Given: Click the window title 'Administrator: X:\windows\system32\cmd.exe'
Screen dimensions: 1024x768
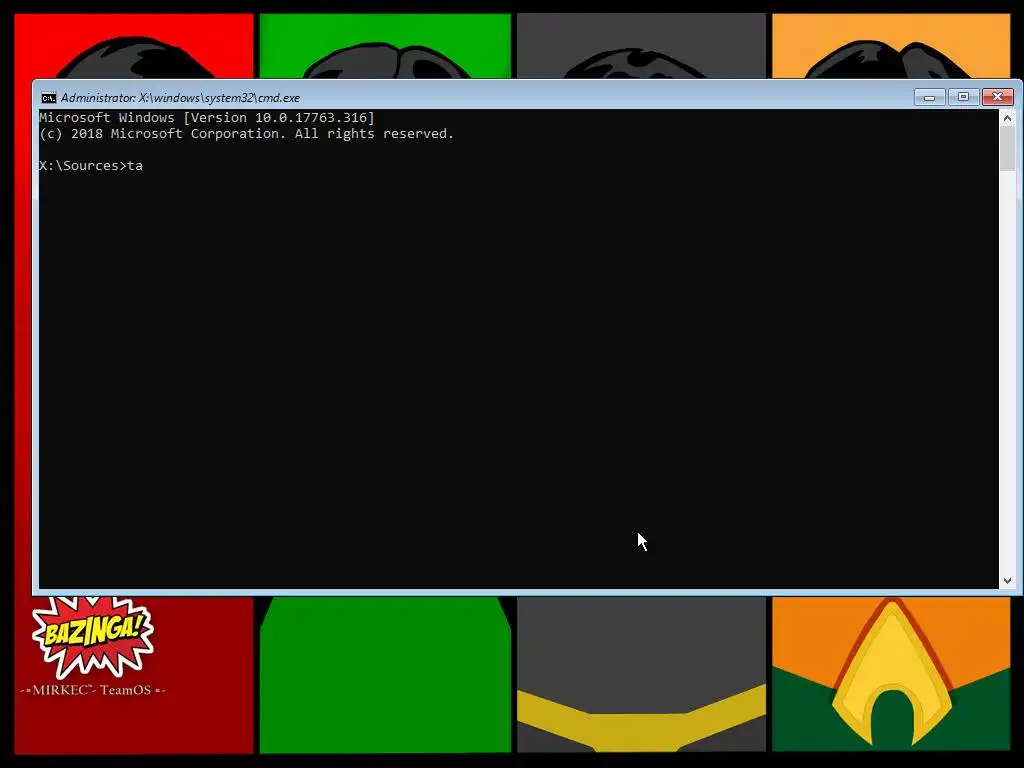Looking at the screenshot, I should pos(180,98).
